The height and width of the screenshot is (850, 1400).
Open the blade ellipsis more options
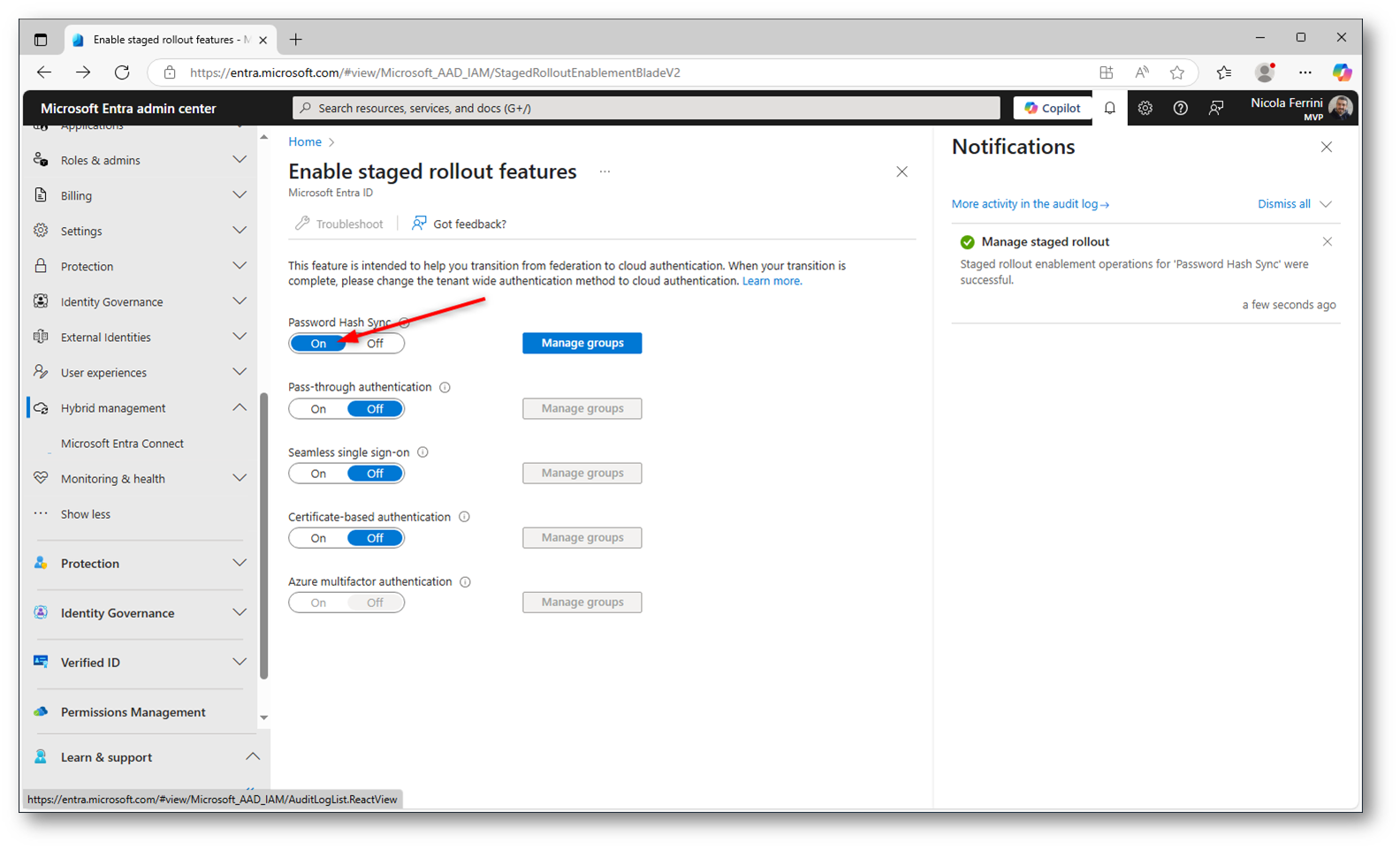tap(605, 171)
